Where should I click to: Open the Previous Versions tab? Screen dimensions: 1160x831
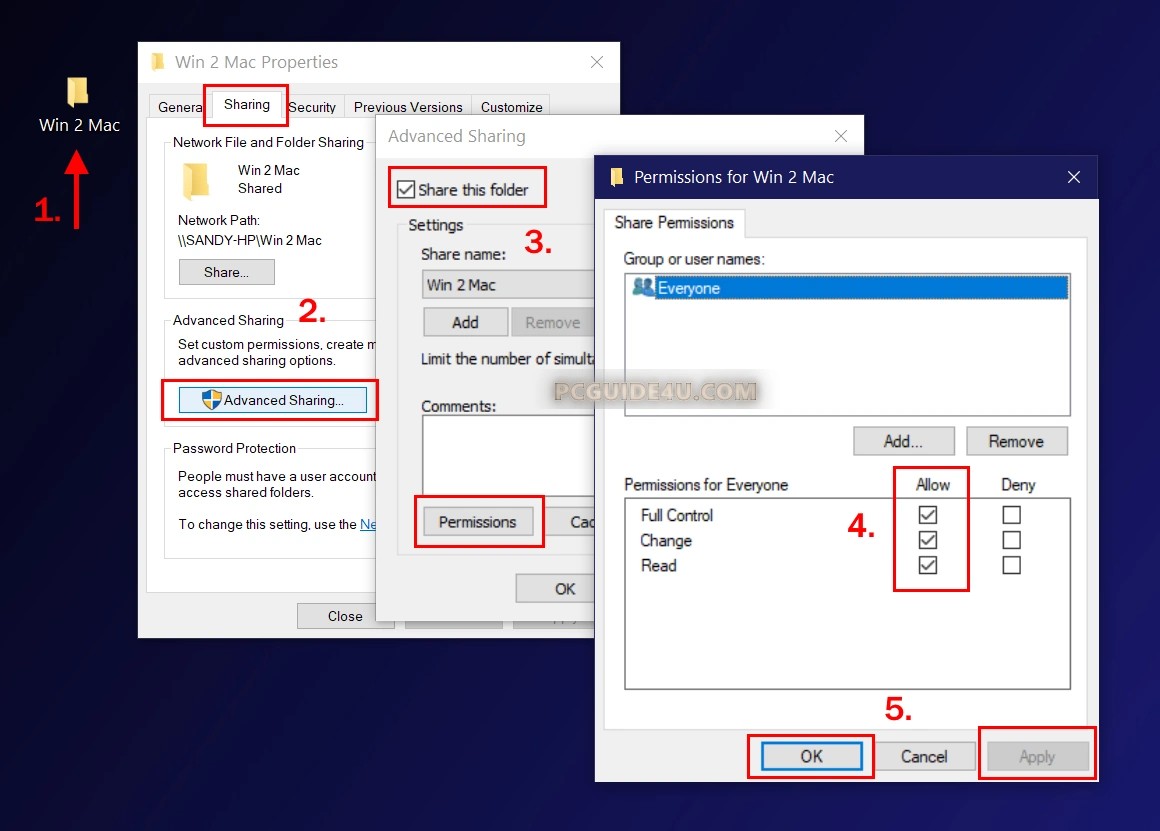point(408,107)
